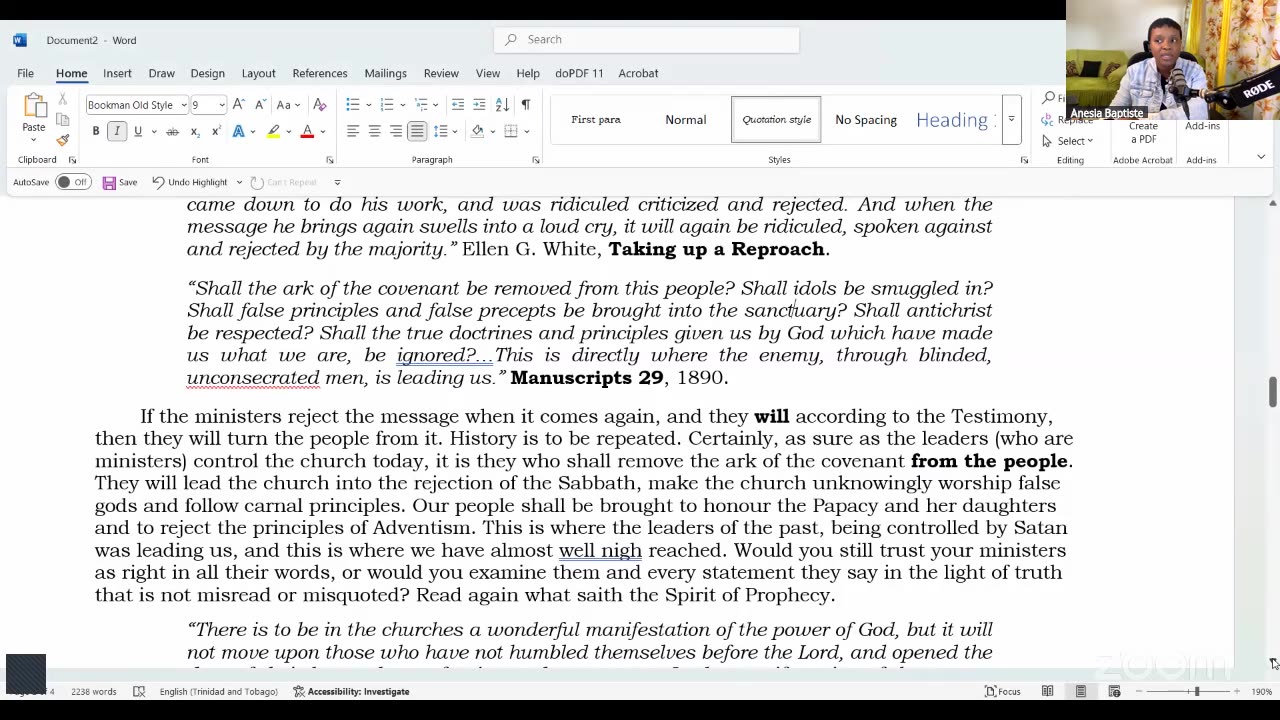Apply the First para style
The image size is (1280, 720).
596,120
